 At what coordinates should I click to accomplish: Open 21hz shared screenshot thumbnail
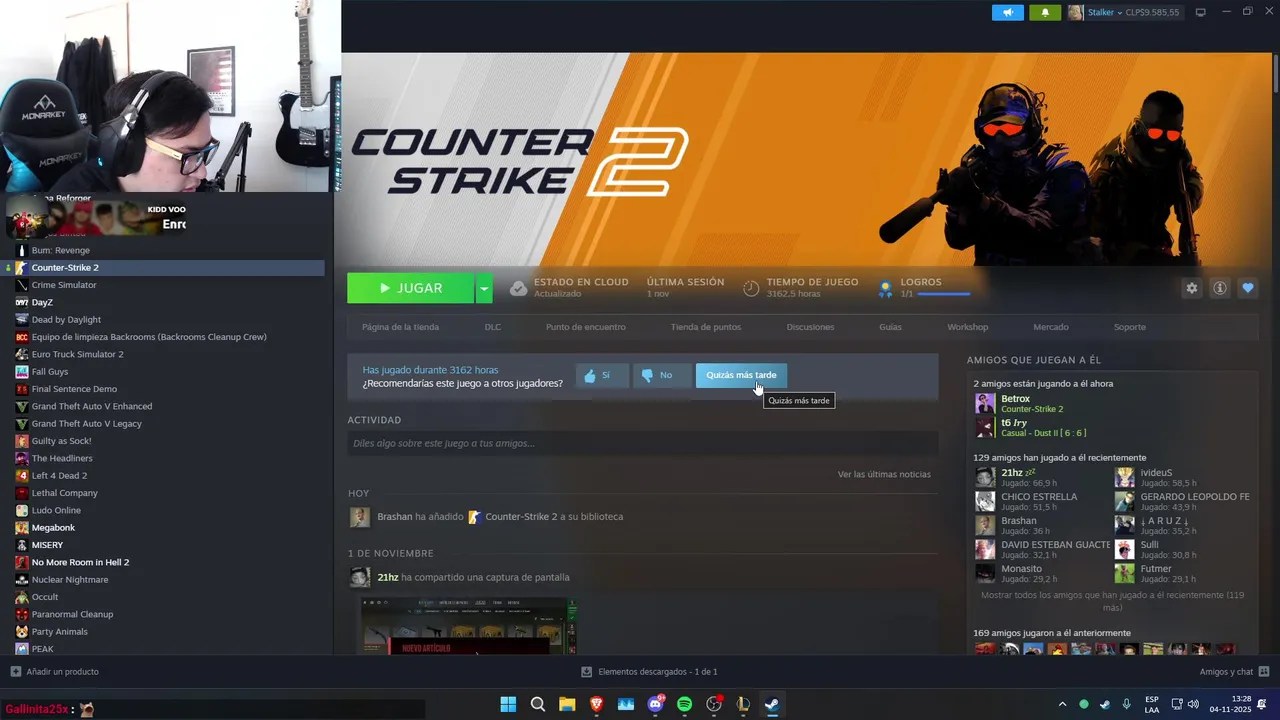coord(469,626)
